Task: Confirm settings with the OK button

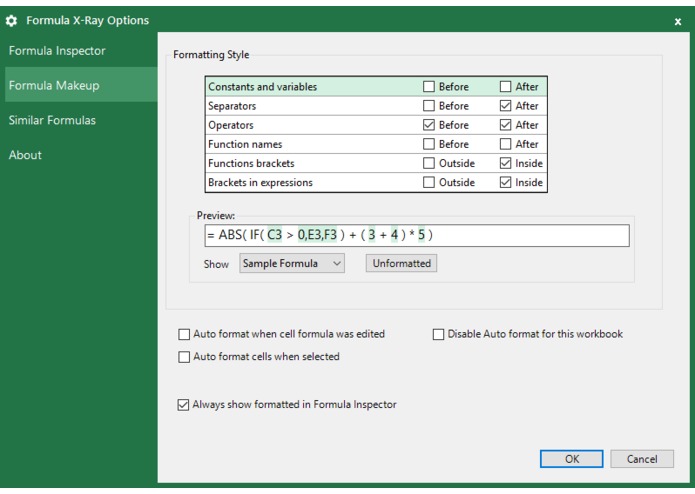Action: [571, 459]
